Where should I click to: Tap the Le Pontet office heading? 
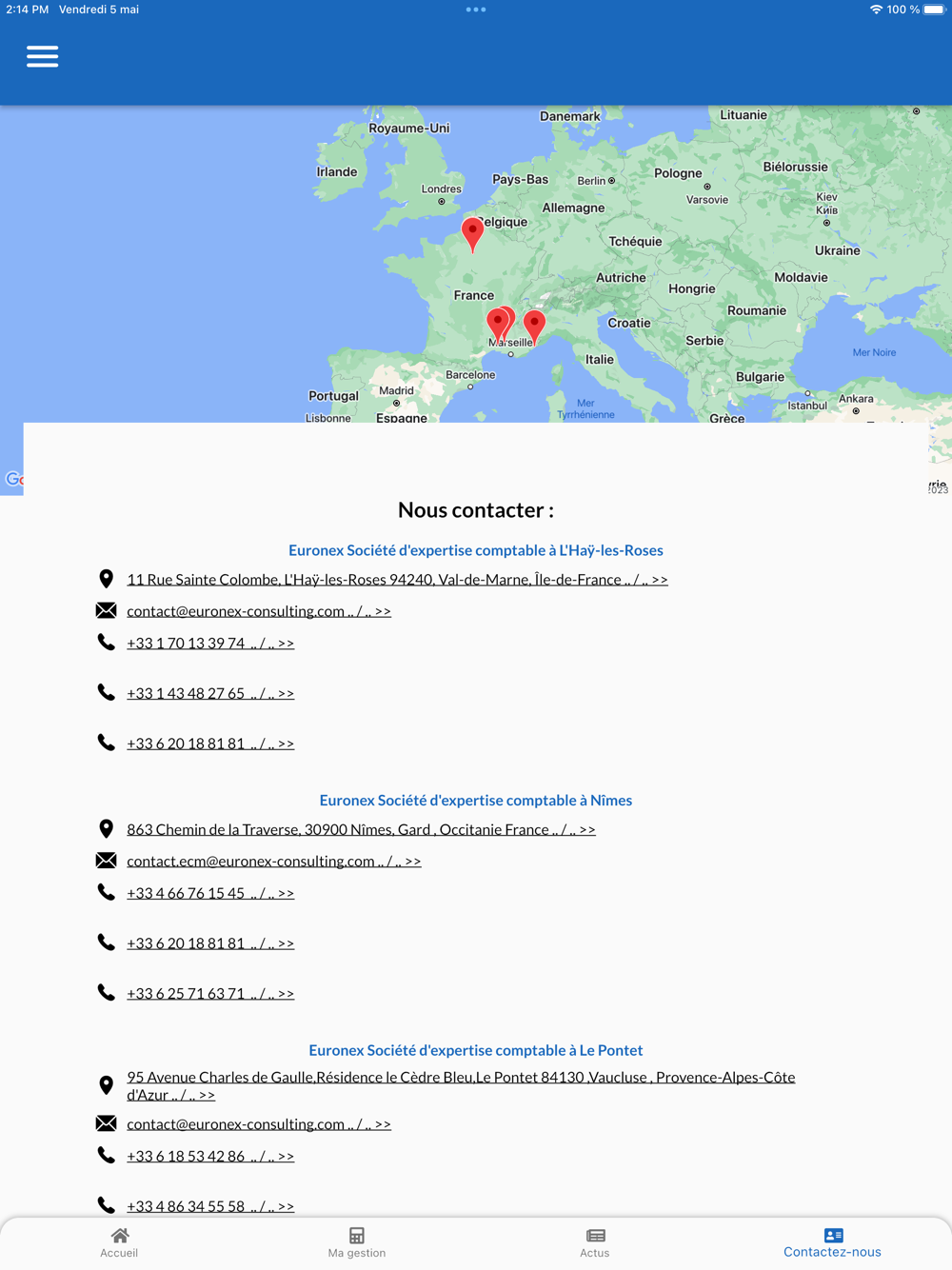coord(476,1050)
